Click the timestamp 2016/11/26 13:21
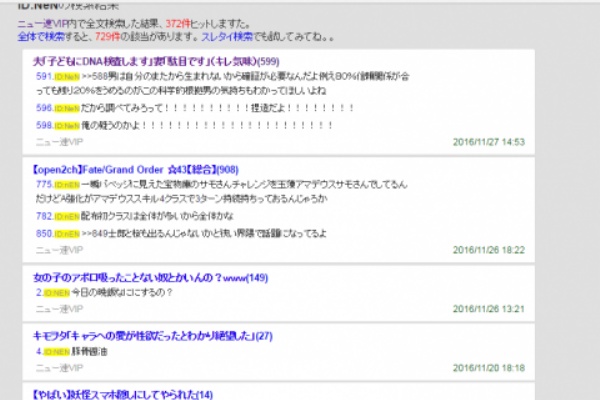The height and width of the screenshot is (400, 600). coord(489,309)
